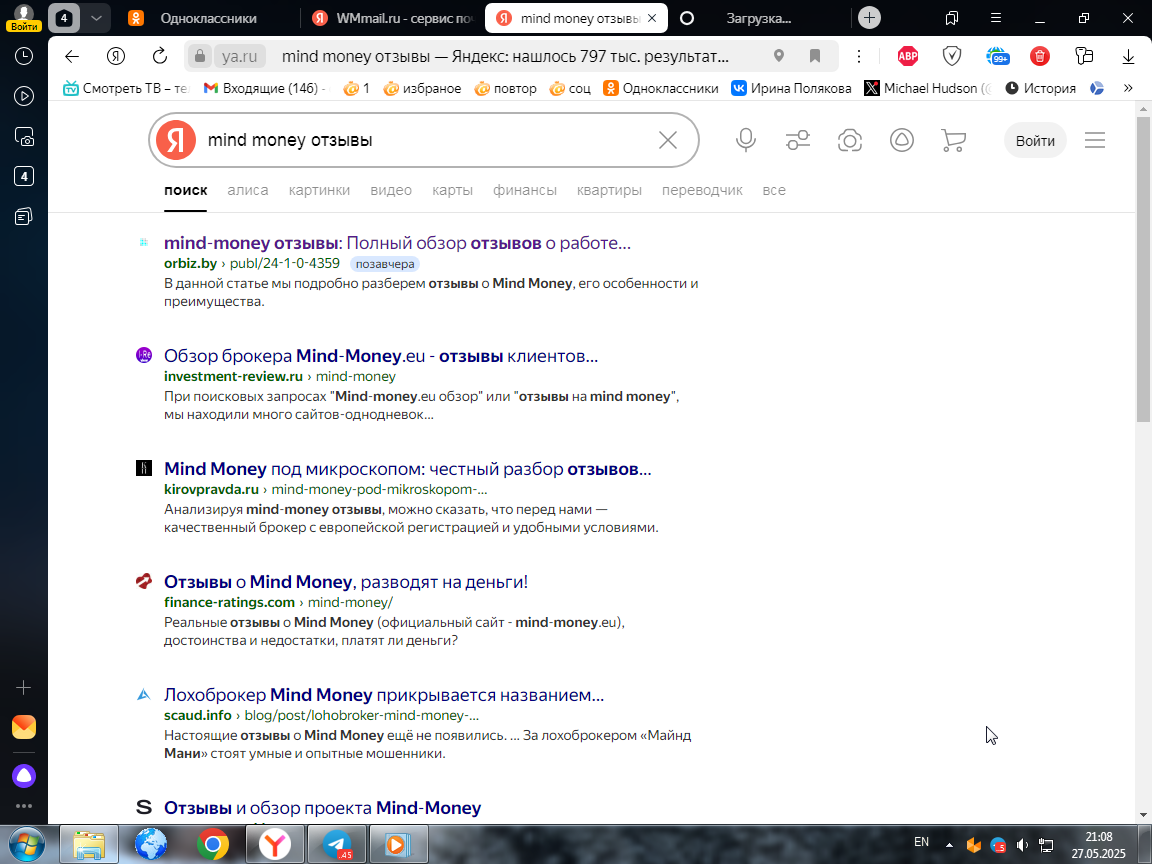
Task: Open video player icon in sidebar
Action: pos(24,96)
